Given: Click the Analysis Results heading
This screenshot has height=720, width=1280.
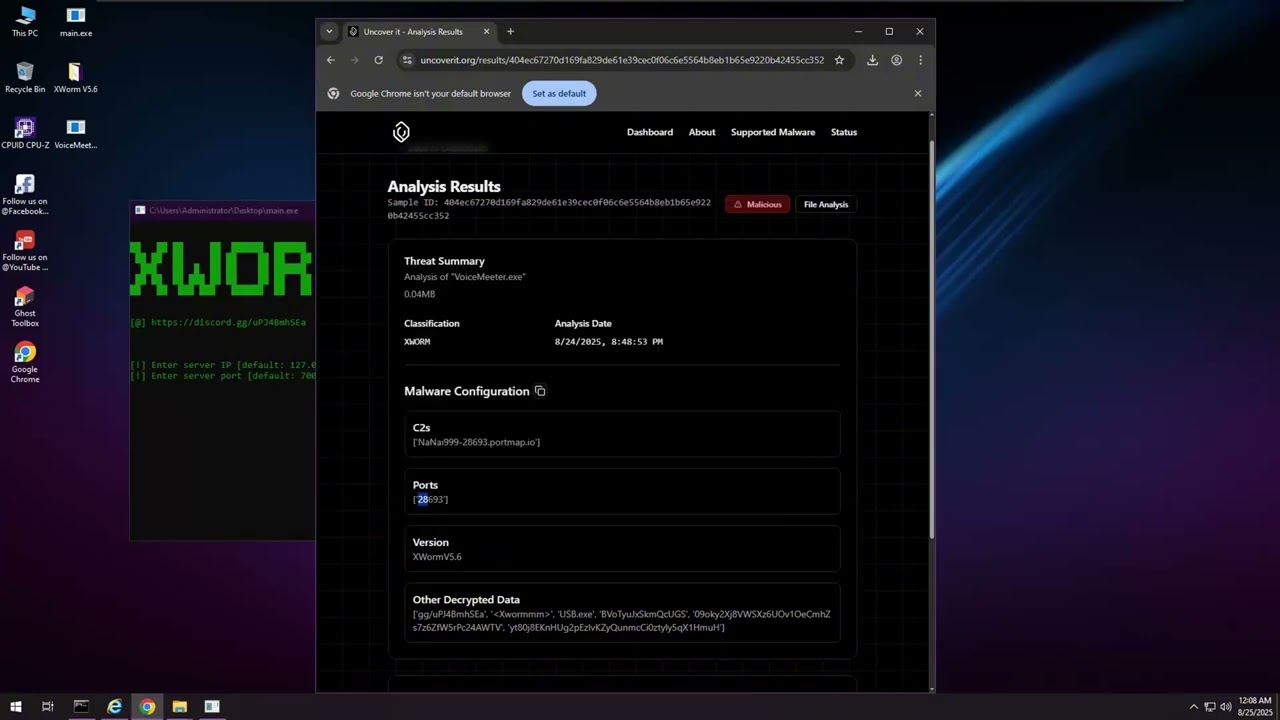Looking at the screenshot, I should pos(444,186).
